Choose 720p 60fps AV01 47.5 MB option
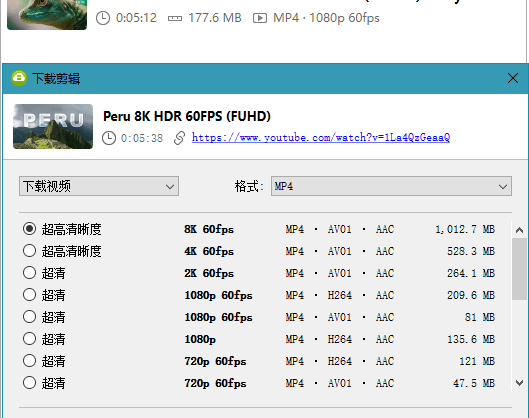 point(29,383)
